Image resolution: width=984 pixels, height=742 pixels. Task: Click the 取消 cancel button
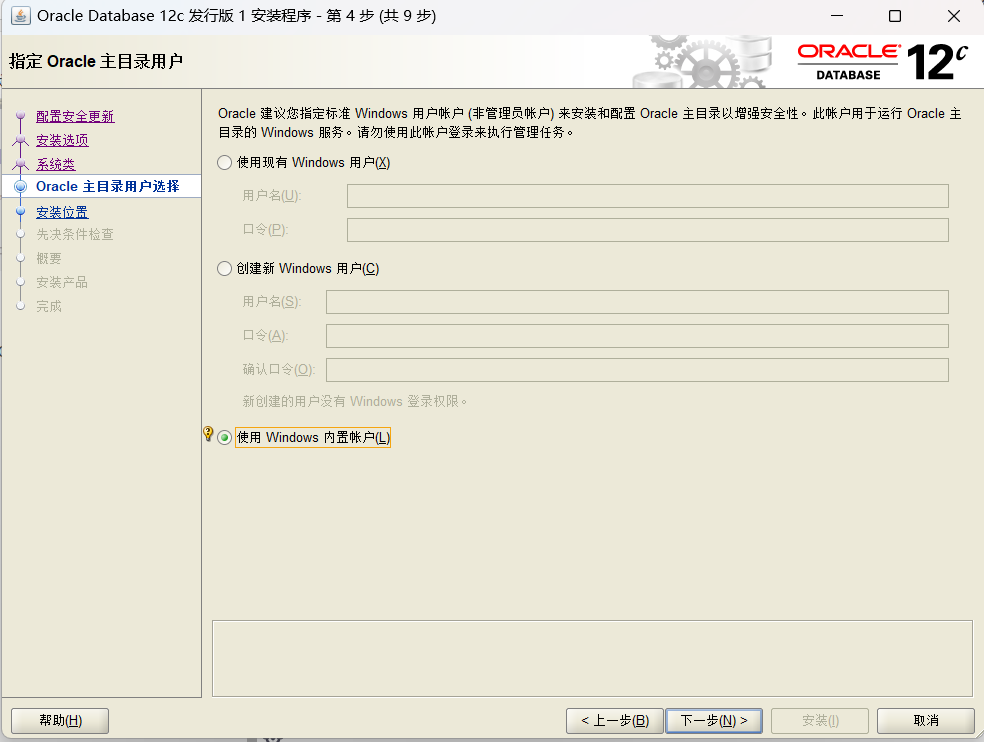(x=926, y=721)
